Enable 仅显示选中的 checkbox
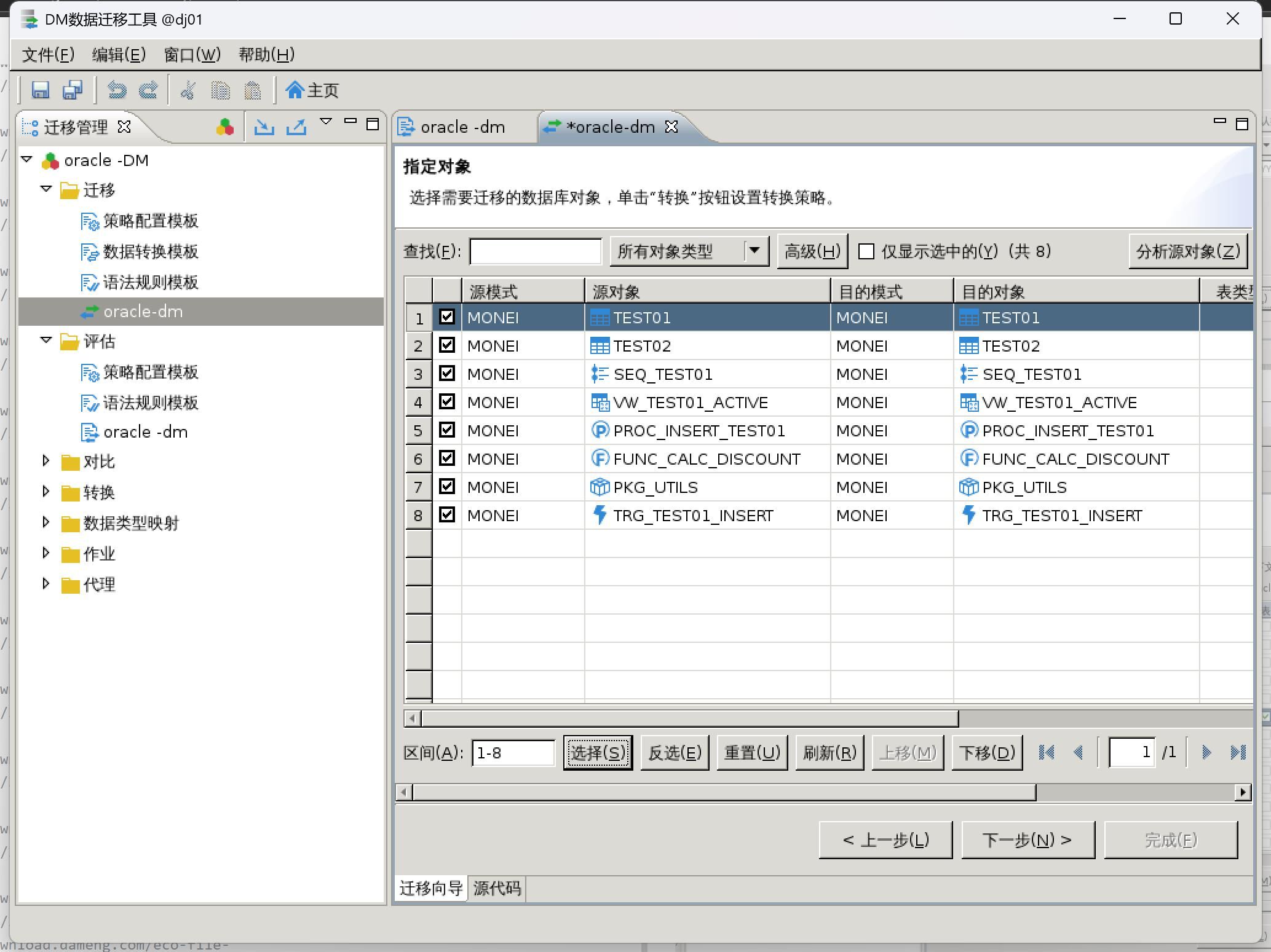The image size is (1271, 952). pos(866,251)
